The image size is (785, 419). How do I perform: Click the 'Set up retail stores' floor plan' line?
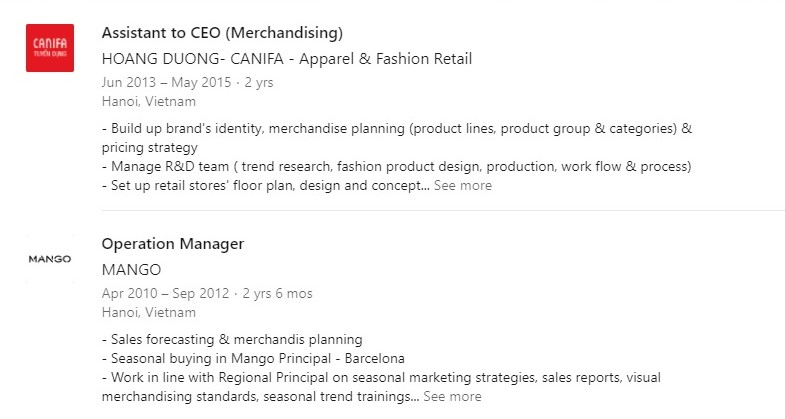[x=265, y=185]
